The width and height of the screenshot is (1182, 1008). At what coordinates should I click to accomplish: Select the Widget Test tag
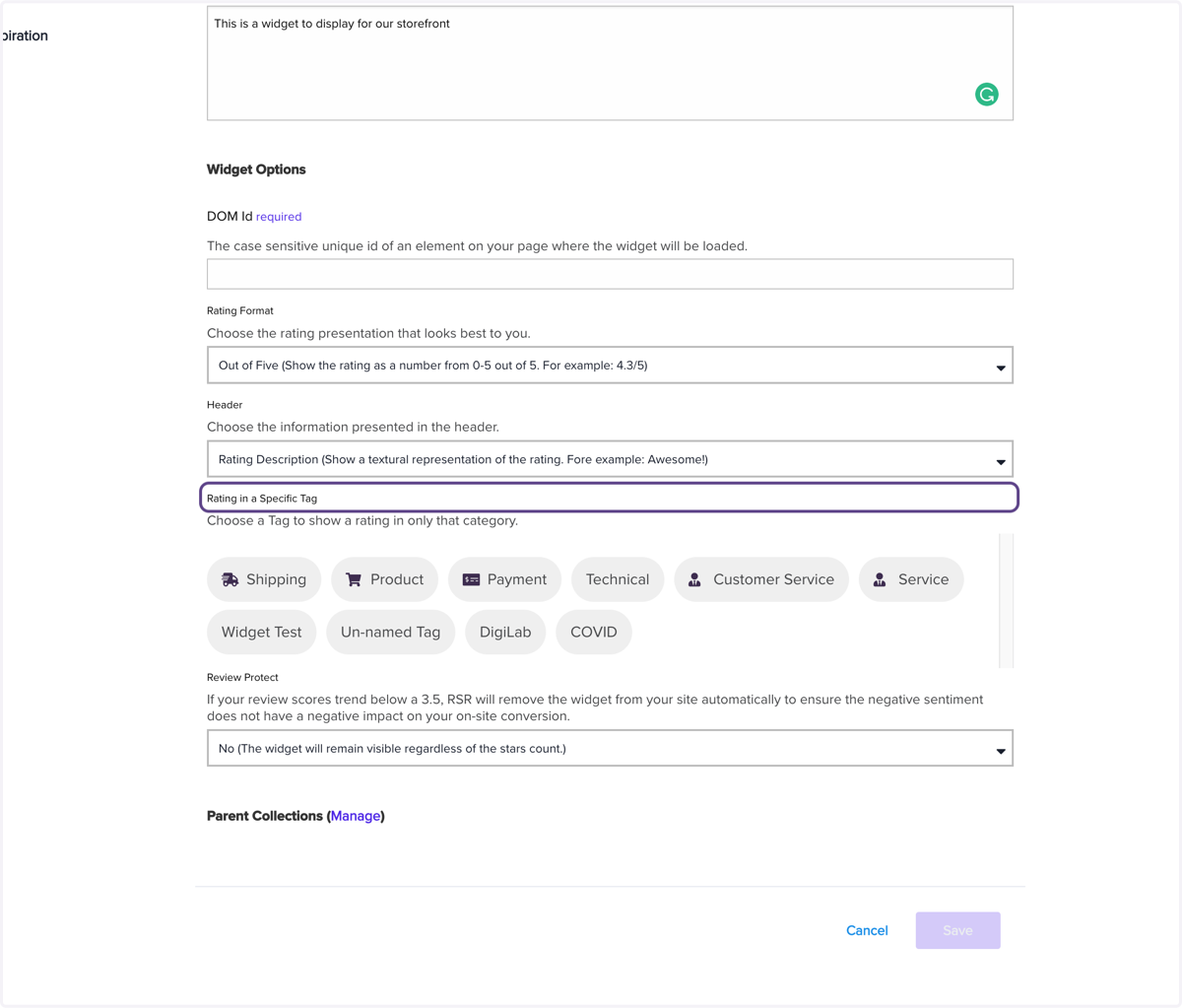(x=262, y=632)
